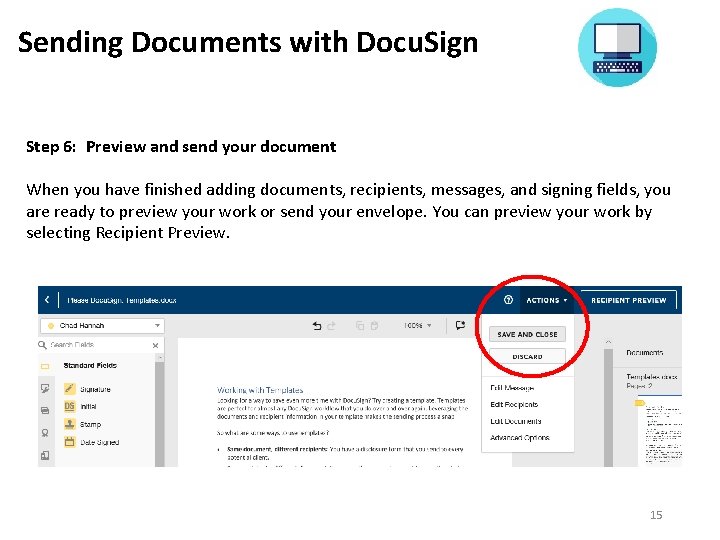Viewport: 720px width, 540px height.
Task: Click the 'Initial' field label
Action: pos(88,406)
